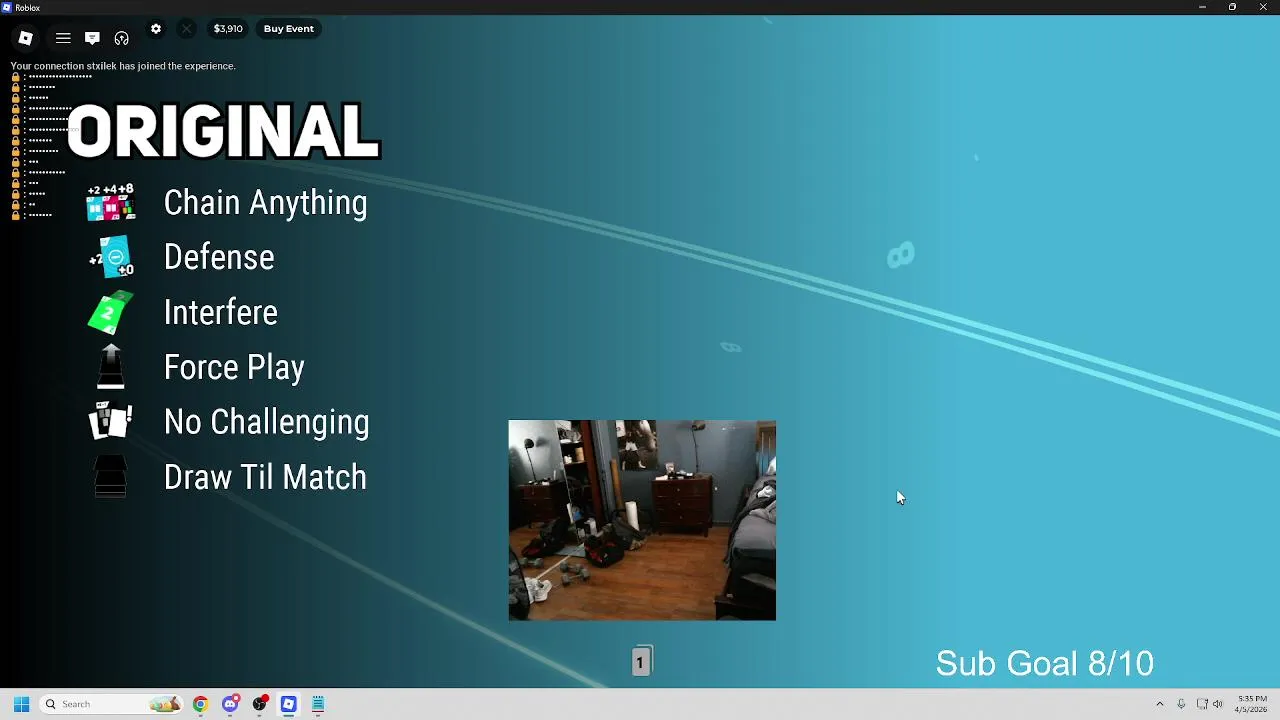
Task: Click the Roblox taskbar icon
Action: (x=289, y=704)
